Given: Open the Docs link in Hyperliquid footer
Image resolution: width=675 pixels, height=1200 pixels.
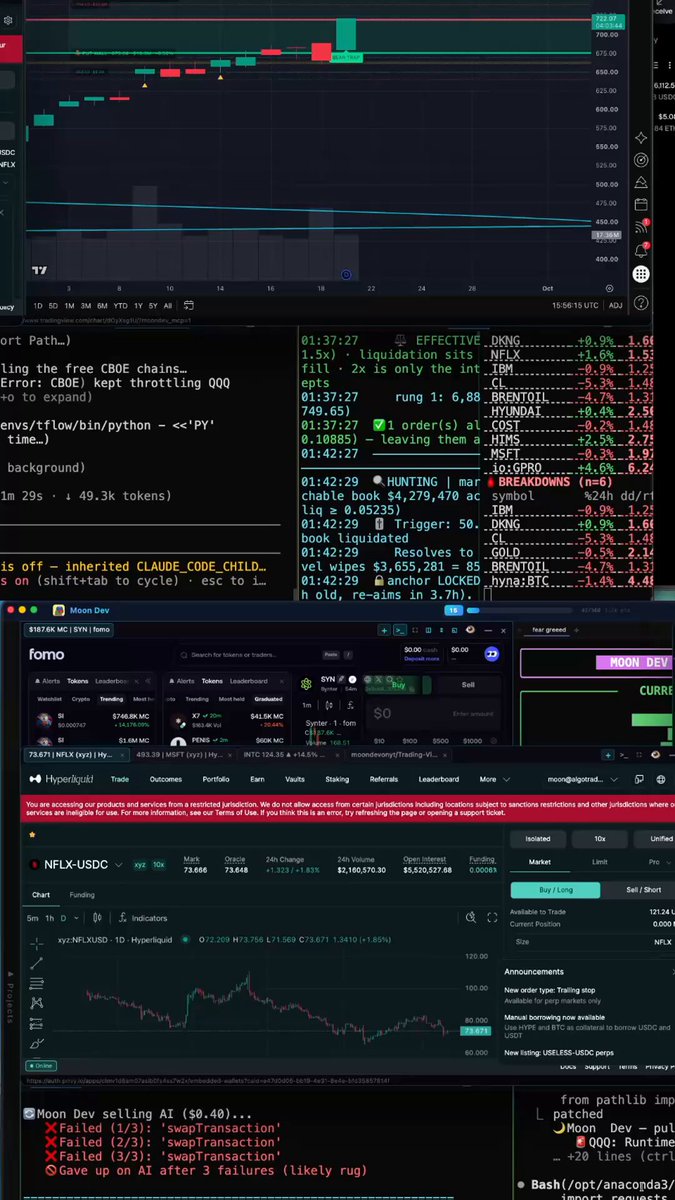Looking at the screenshot, I should coord(568,1067).
